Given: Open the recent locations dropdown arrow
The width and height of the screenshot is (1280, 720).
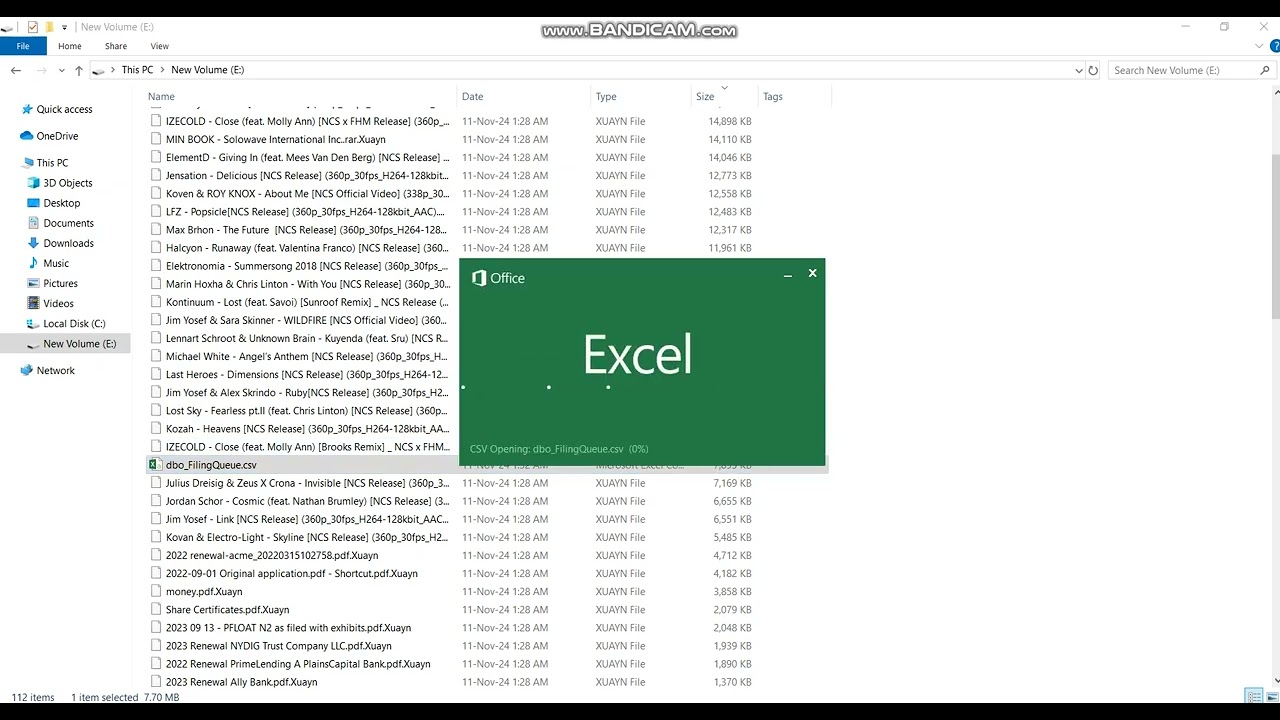Looking at the screenshot, I should 61,70.
